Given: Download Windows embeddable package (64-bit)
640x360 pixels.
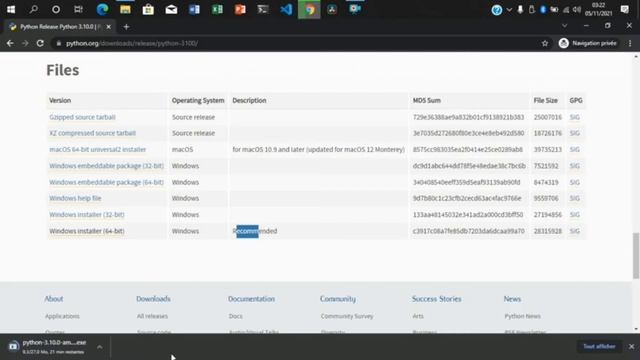Looking at the screenshot, I should [x=107, y=182].
